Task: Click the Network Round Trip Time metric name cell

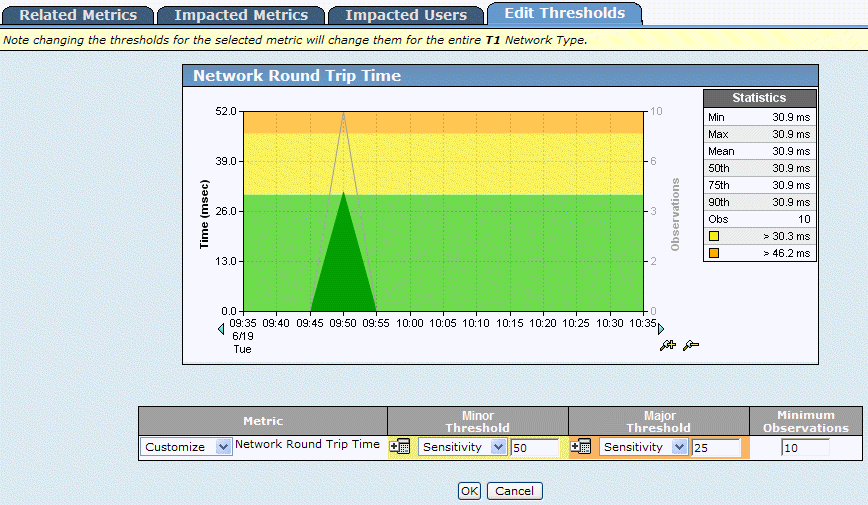Action: tap(307, 444)
